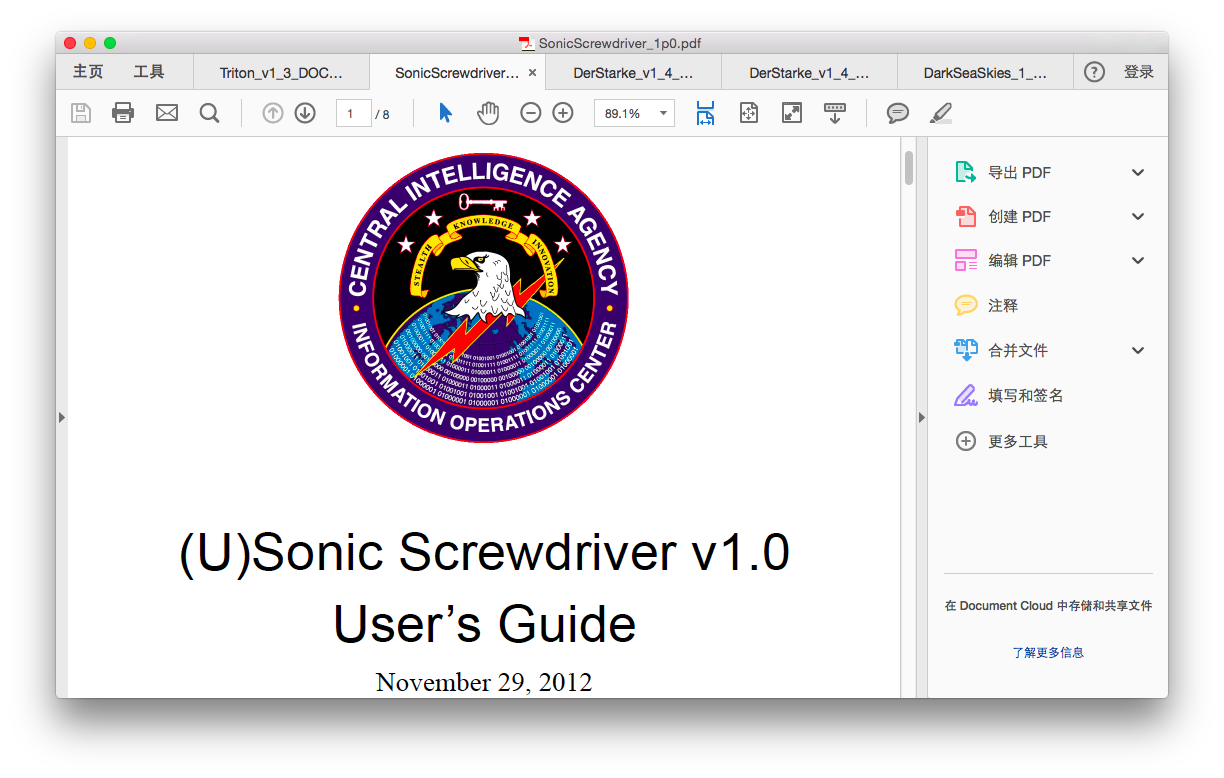Select the highlight text pen icon

(x=940, y=113)
